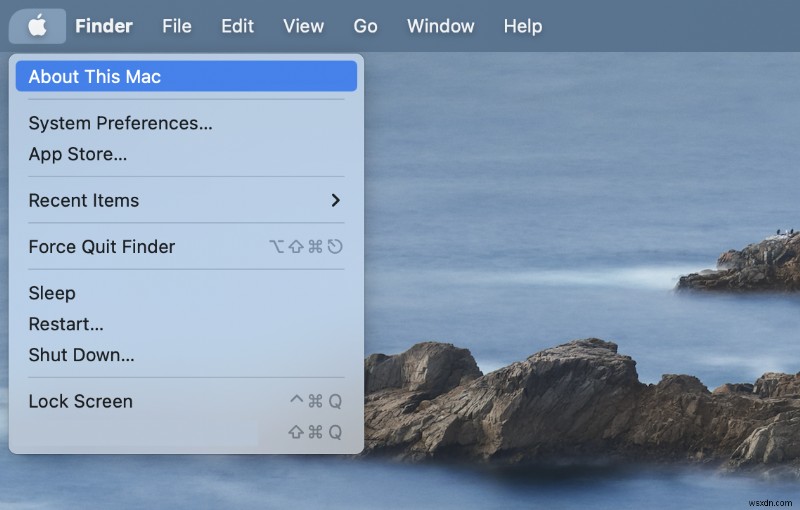Open System Preferences...
The image size is (800, 510).
coord(186,123)
